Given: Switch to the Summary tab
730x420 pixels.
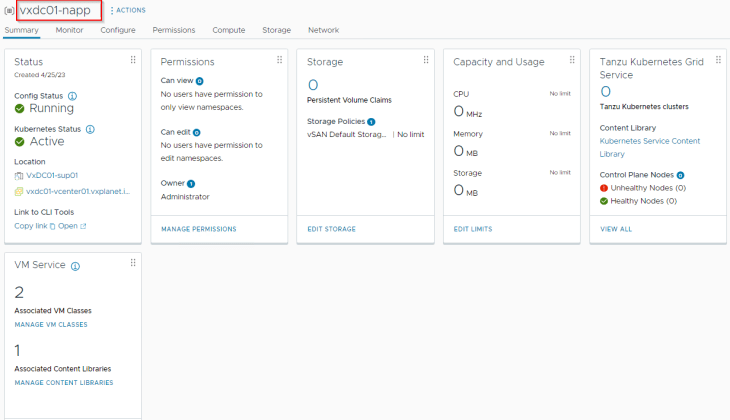Looking at the screenshot, I should 21,30.
